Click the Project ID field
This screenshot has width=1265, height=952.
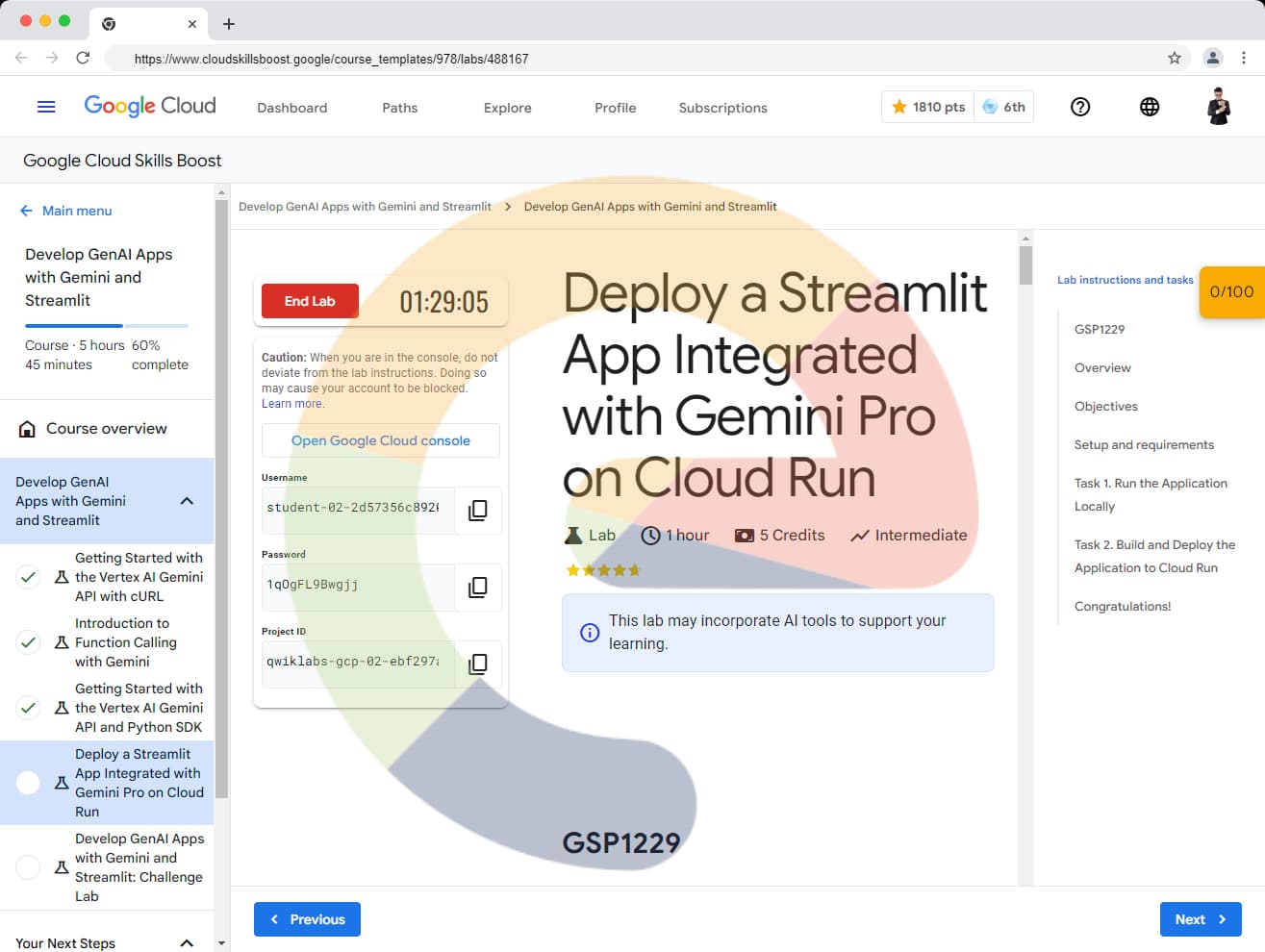[x=358, y=664]
